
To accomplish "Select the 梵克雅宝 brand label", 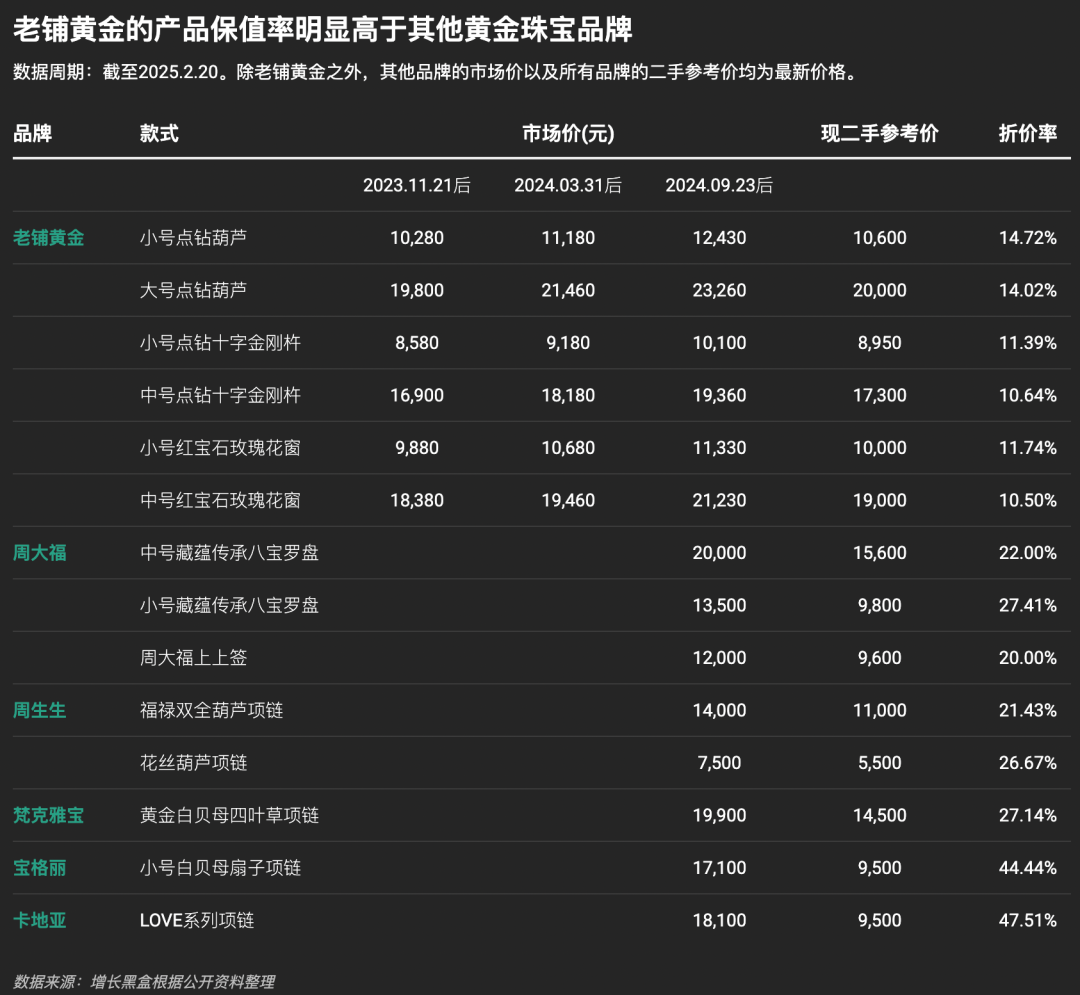I will (x=48, y=815).
